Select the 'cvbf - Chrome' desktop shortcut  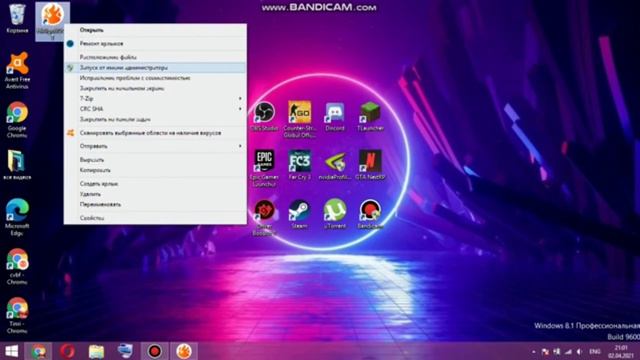(x=17, y=266)
